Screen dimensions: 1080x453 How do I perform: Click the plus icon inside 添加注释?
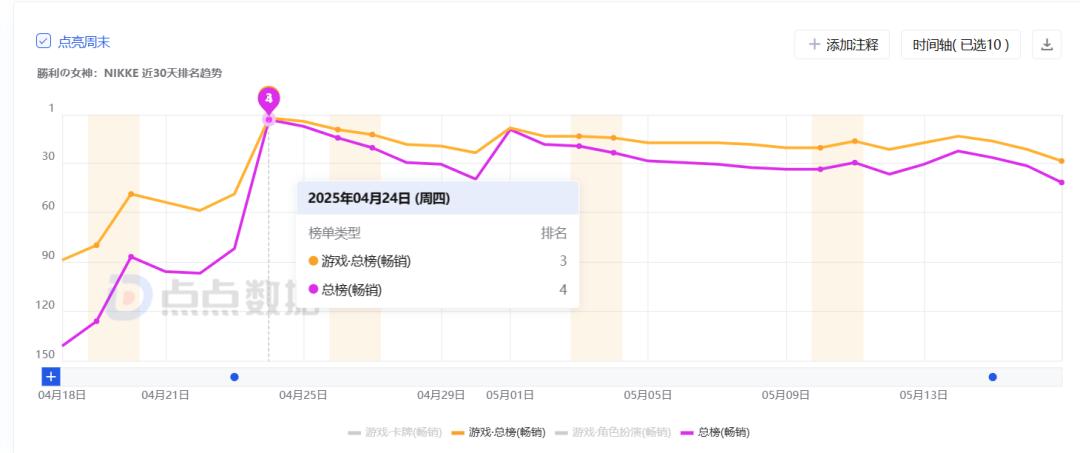(814, 45)
